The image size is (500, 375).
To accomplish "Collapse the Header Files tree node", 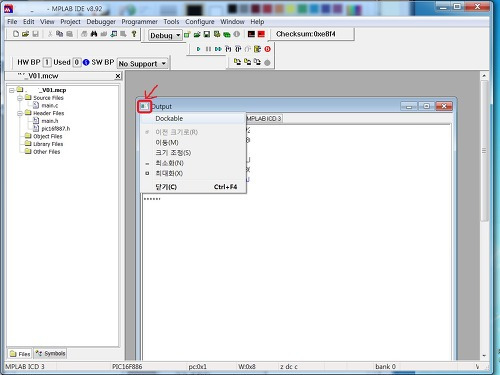I will [x=20, y=113].
